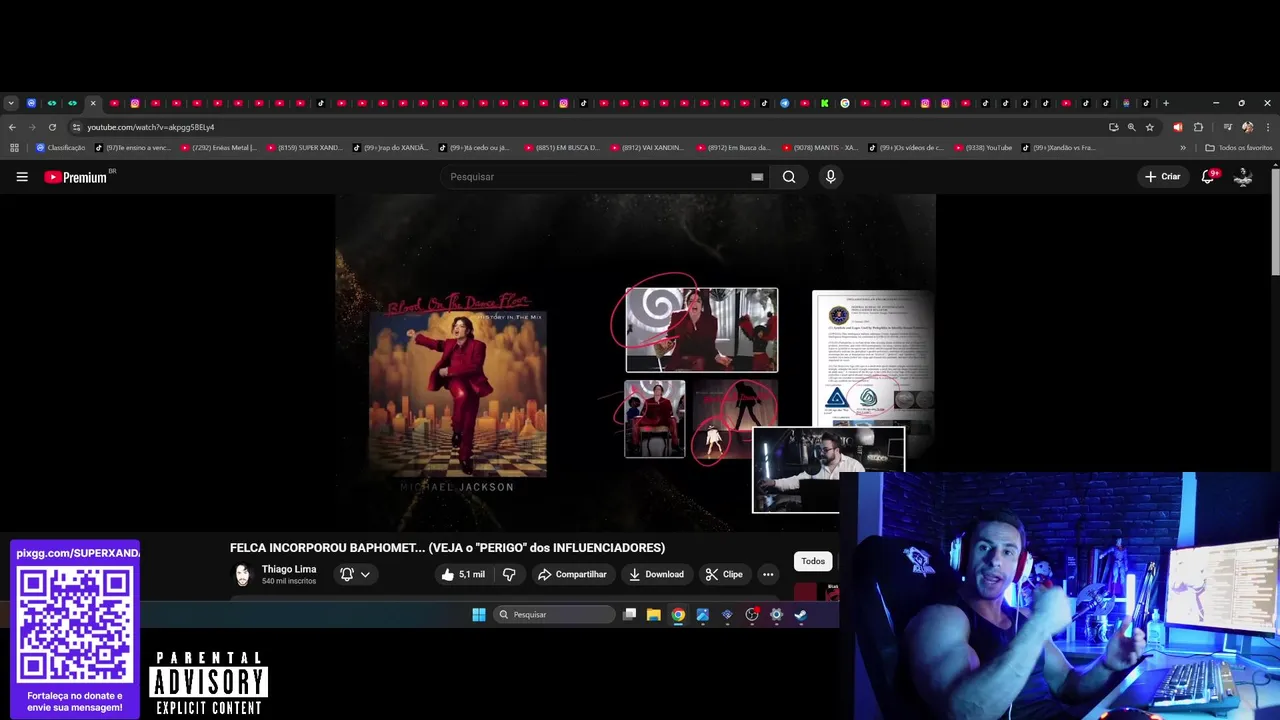The width and height of the screenshot is (1280, 720).
Task: Click the Clipe button
Action: 724,574
